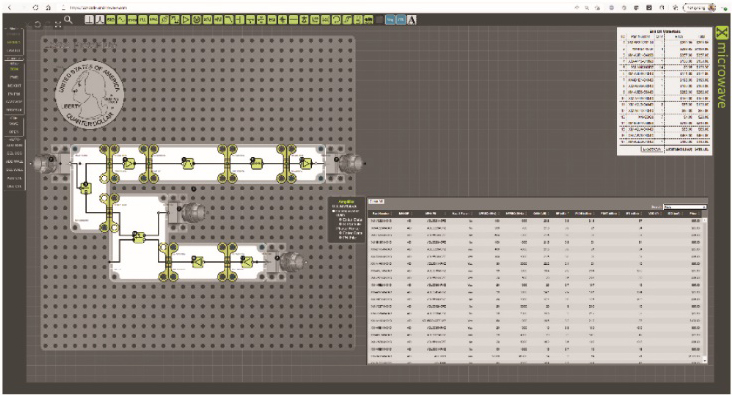Viewport: 732px width, 395px height.
Task: Select the amplifier triangle component icon
Action: pyautogui.click(x=186, y=20)
